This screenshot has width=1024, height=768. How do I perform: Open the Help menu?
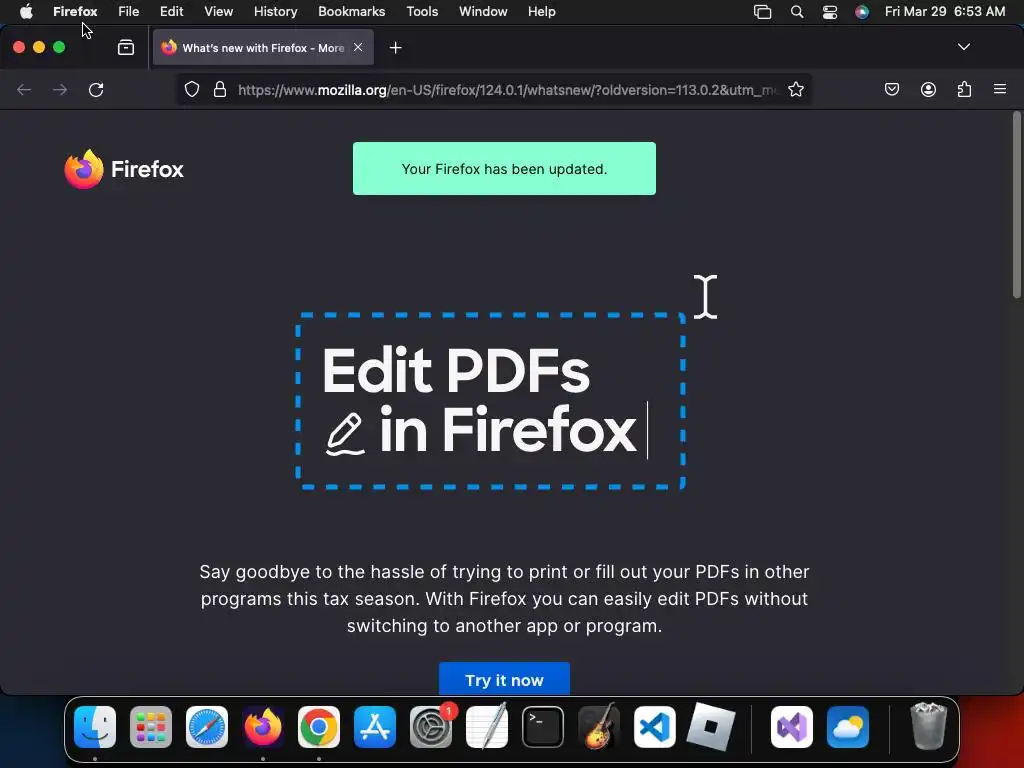pyautogui.click(x=541, y=12)
